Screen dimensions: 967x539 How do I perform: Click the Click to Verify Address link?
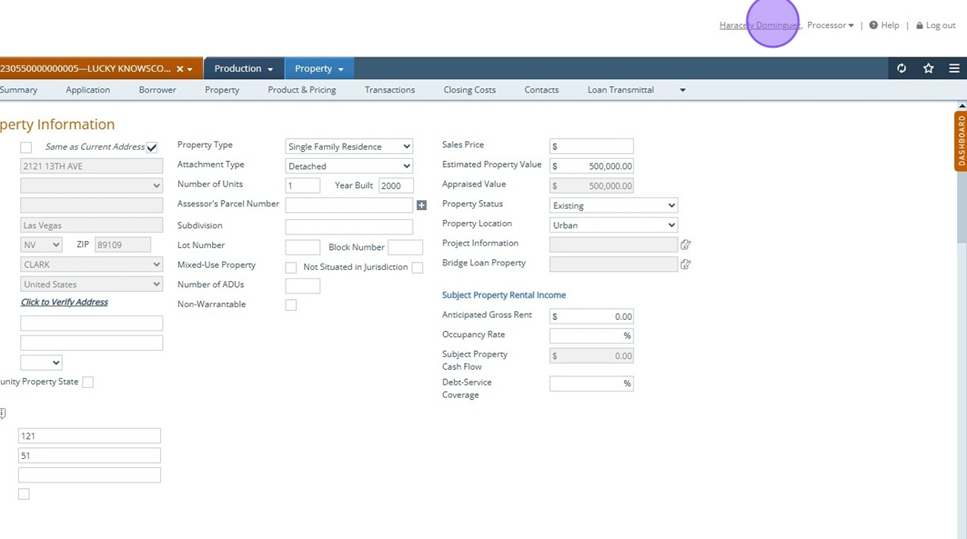click(64, 302)
